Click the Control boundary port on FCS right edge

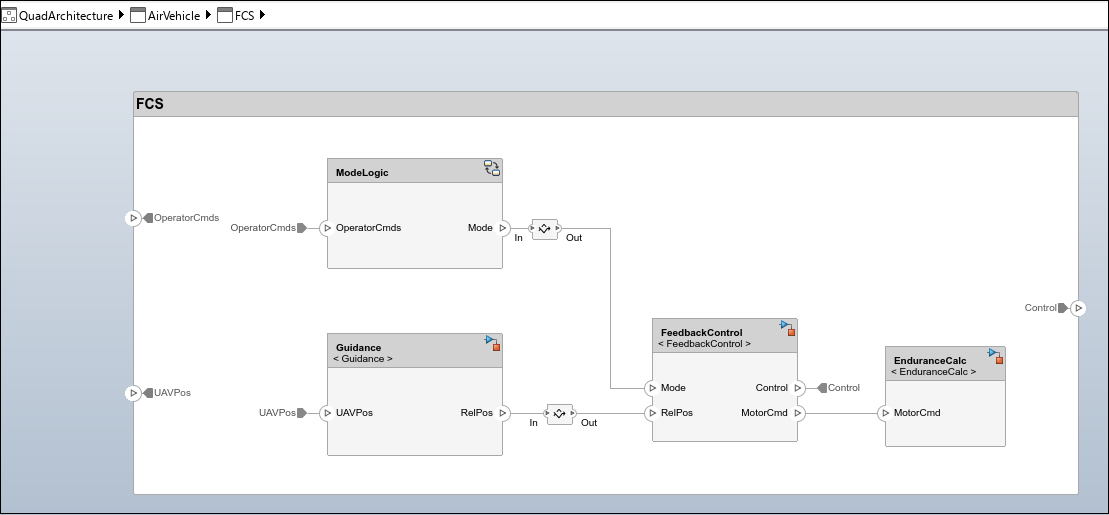(1078, 308)
